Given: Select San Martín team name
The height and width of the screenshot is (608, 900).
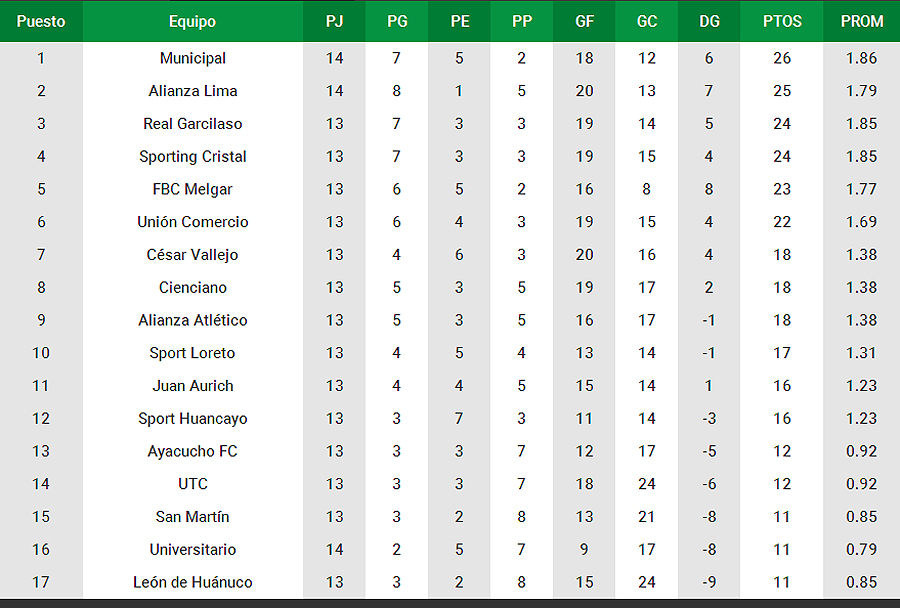Looking at the screenshot, I should [x=193, y=517].
